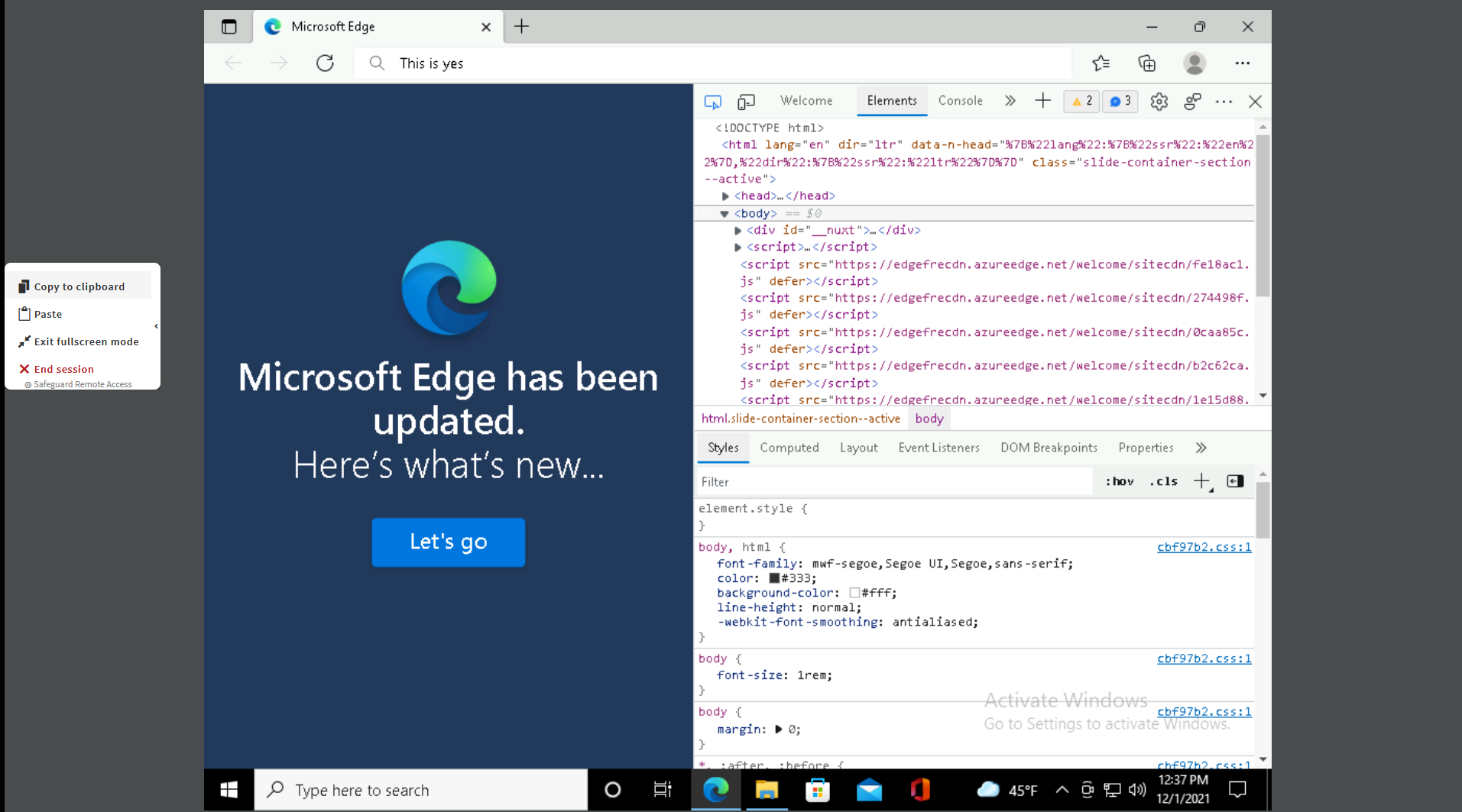This screenshot has width=1462, height=812.
Task: Click the warnings count badge showing 2
Action: [x=1081, y=102]
